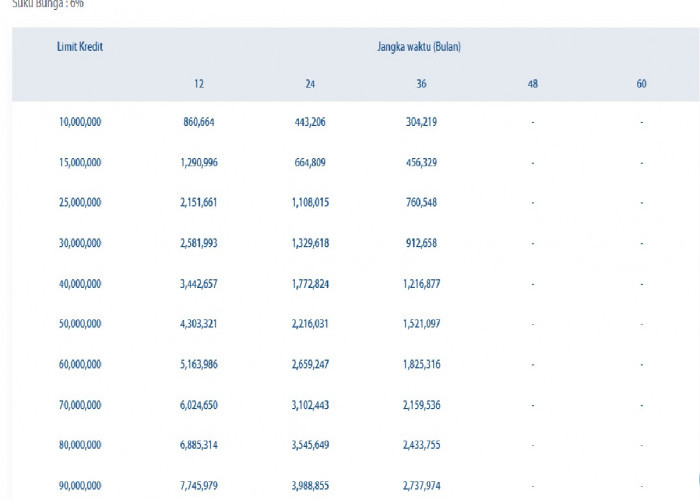This screenshot has height=500, width=700.
Task: Click the 10,000,000 credit limit row label
Action: [x=80, y=122]
